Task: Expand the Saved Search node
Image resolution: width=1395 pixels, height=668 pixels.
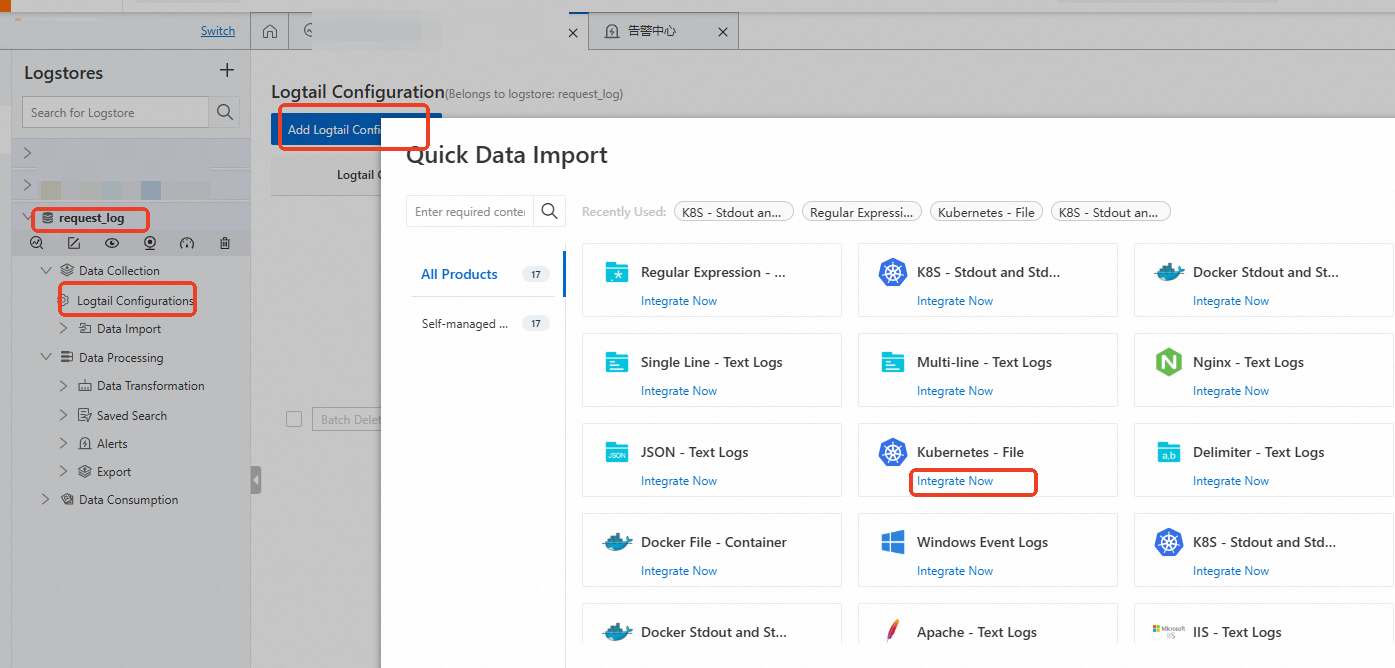Action: point(63,415)
